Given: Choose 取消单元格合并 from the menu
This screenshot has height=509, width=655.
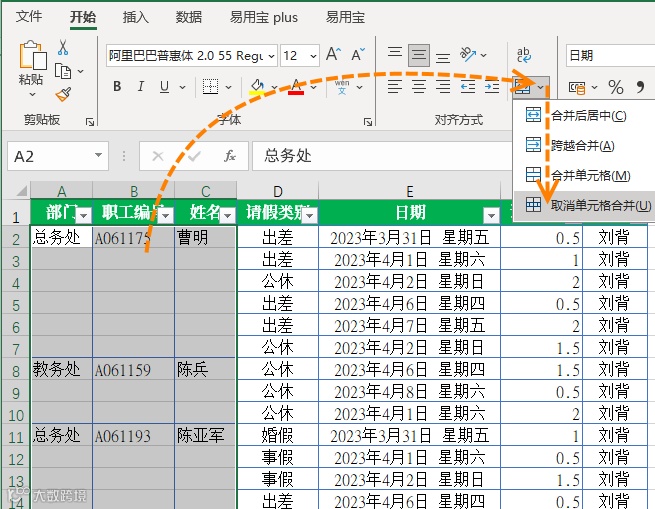Looking at the screenshot, I should [x=585, y=205].
